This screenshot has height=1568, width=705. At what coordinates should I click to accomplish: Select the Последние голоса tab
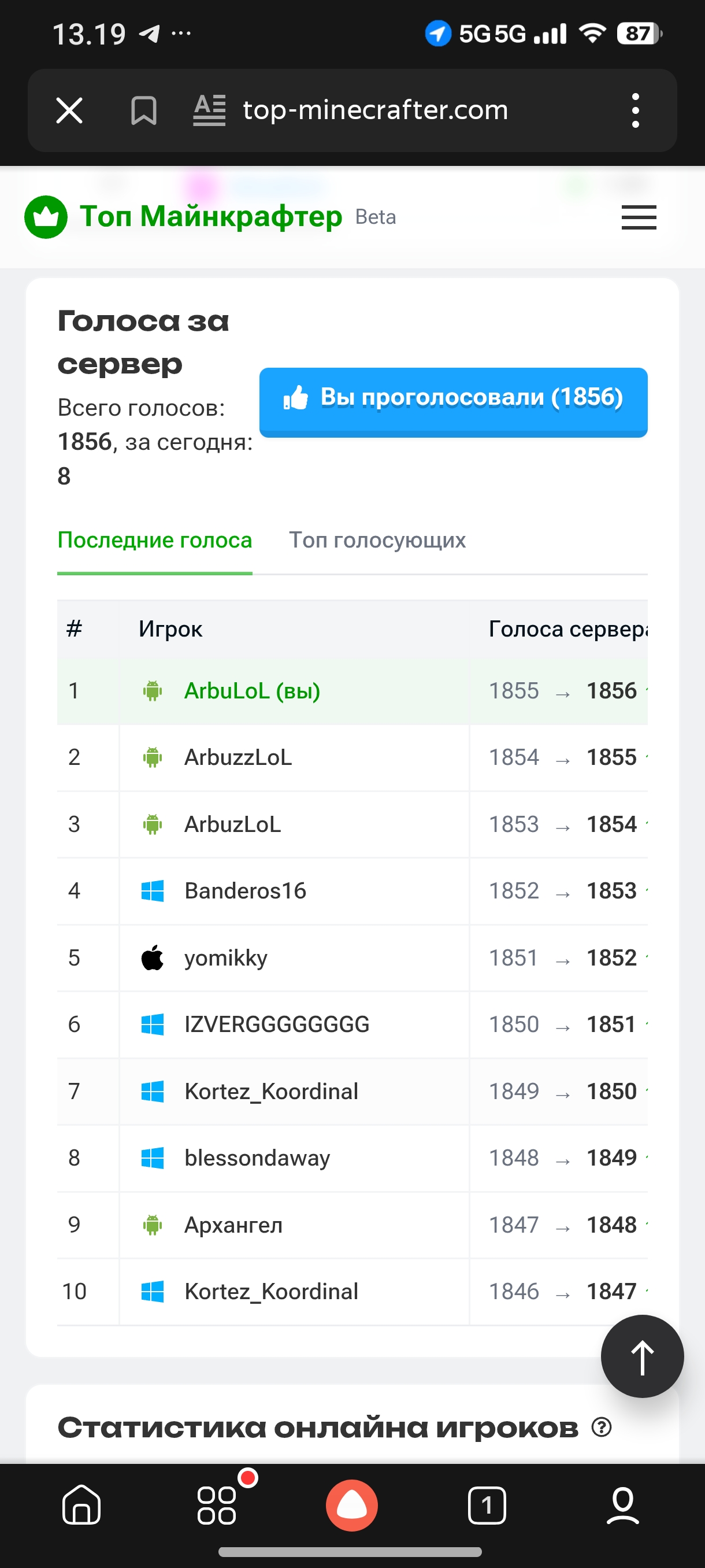[154, 540]
